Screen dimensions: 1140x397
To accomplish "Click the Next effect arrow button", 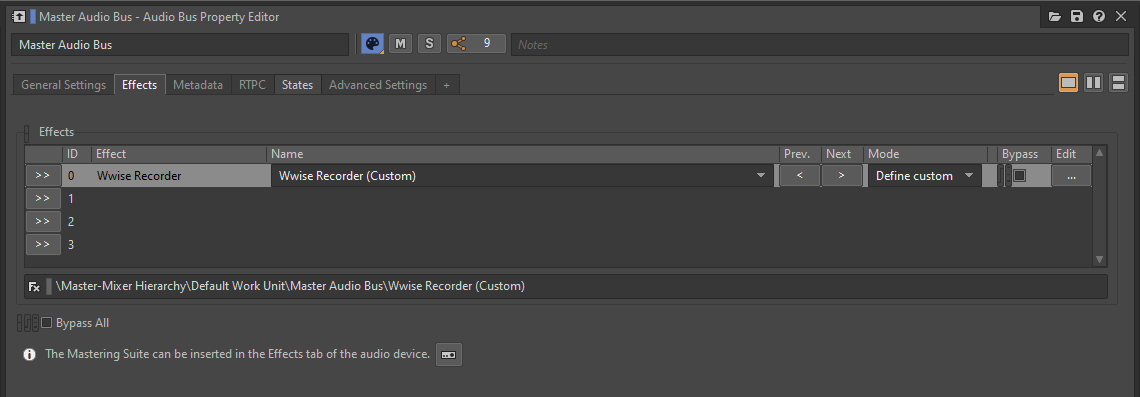I will pyautogui.click(x=841, y=175).
